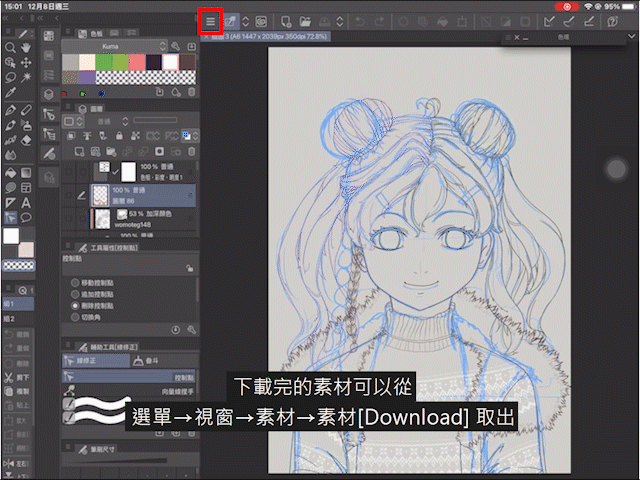Image resolution: width=640 pixels, height=480 pixels.
Task: Expand the floating color panel chevron
Action: click(631, 37)
